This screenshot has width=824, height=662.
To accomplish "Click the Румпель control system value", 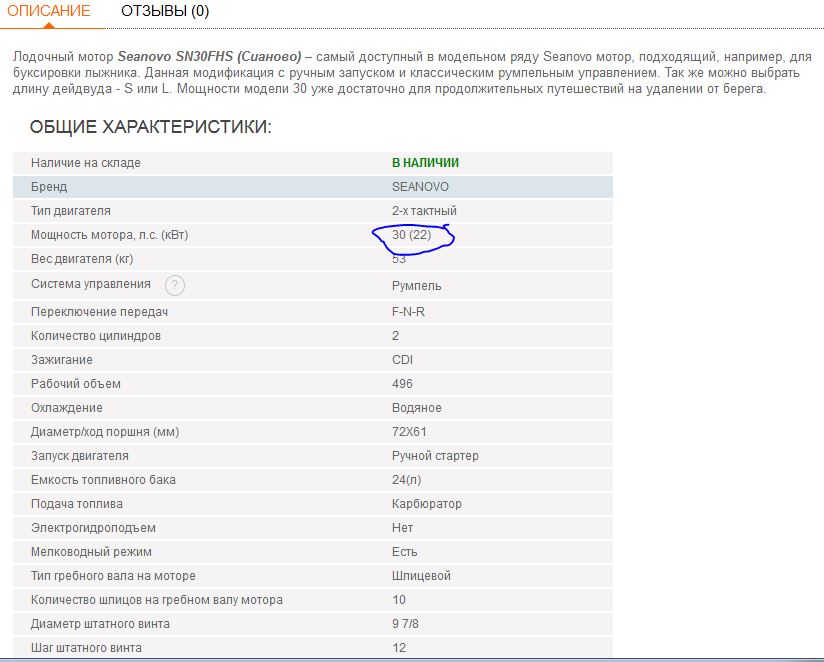I will tap(416, 286).
